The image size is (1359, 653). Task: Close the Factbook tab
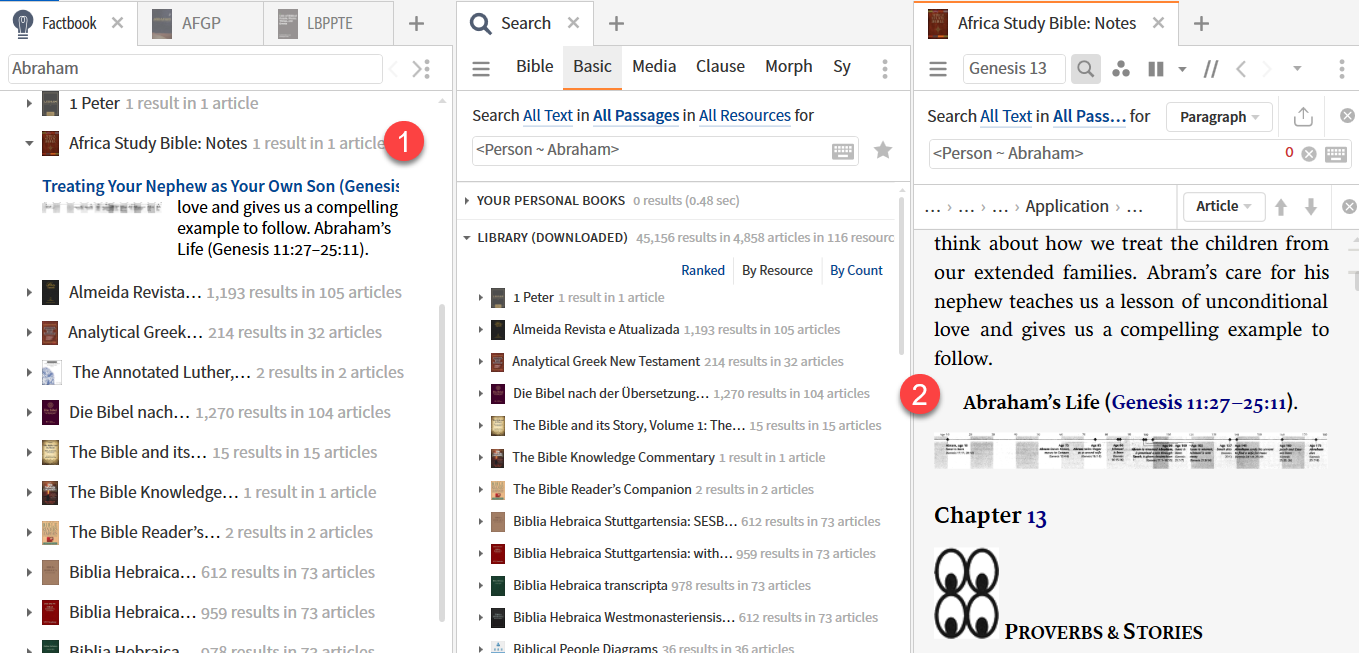[117, 24]
